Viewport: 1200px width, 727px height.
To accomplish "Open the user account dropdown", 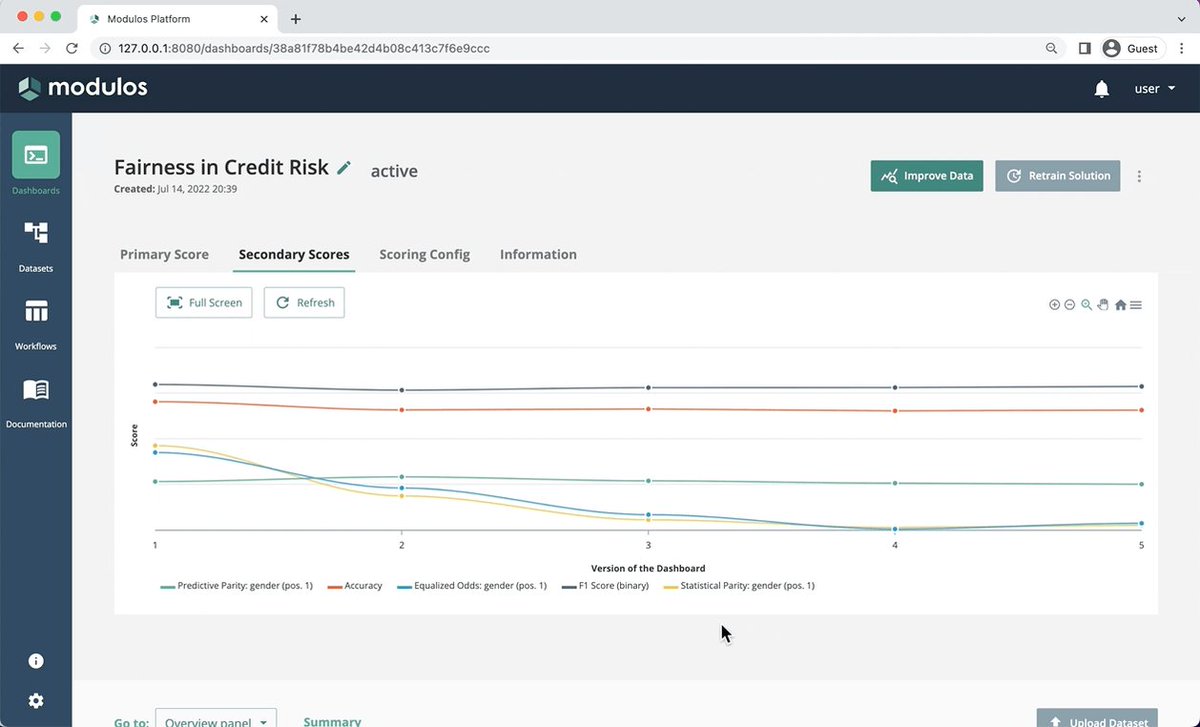I will pyautogui.click(x=1154, y=89).
